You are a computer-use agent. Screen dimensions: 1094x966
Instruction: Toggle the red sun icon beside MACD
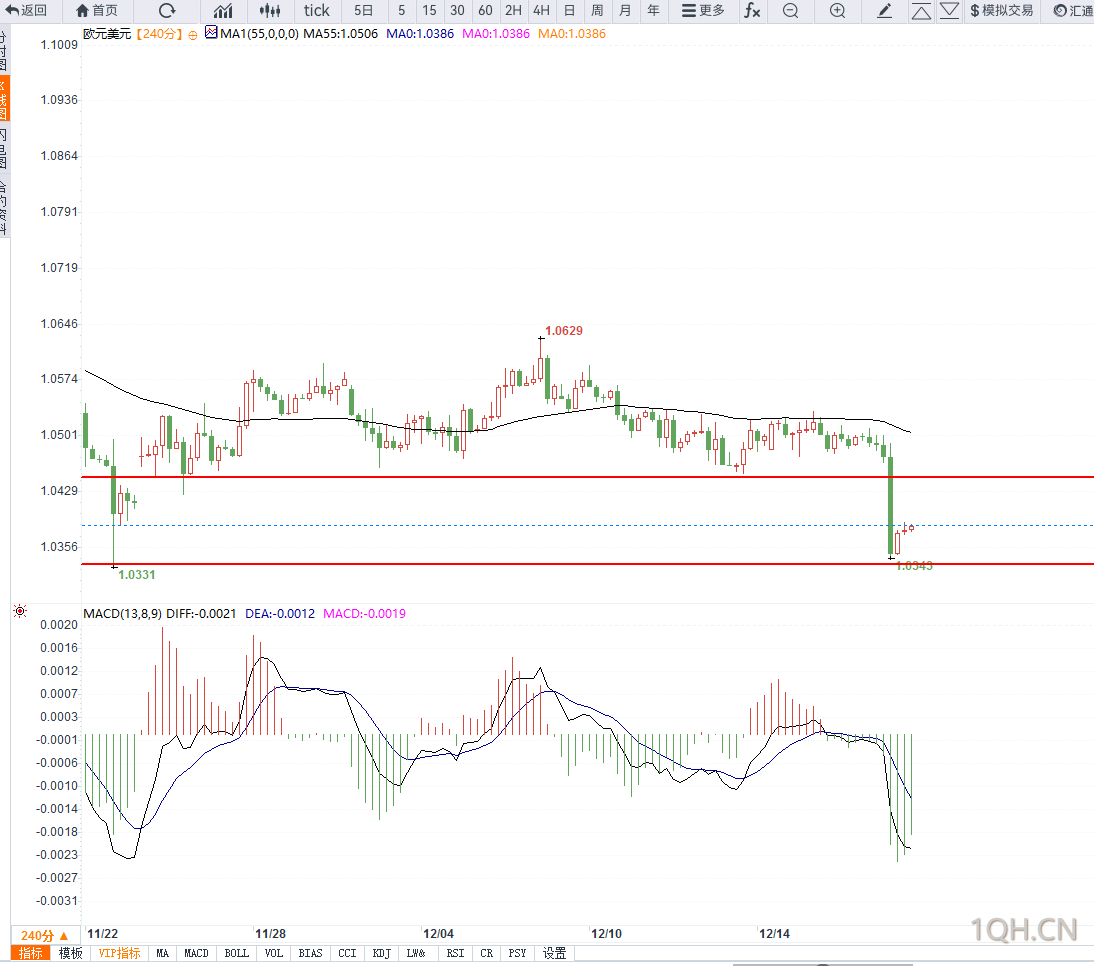pyautogui.click(x=20, y=612)
